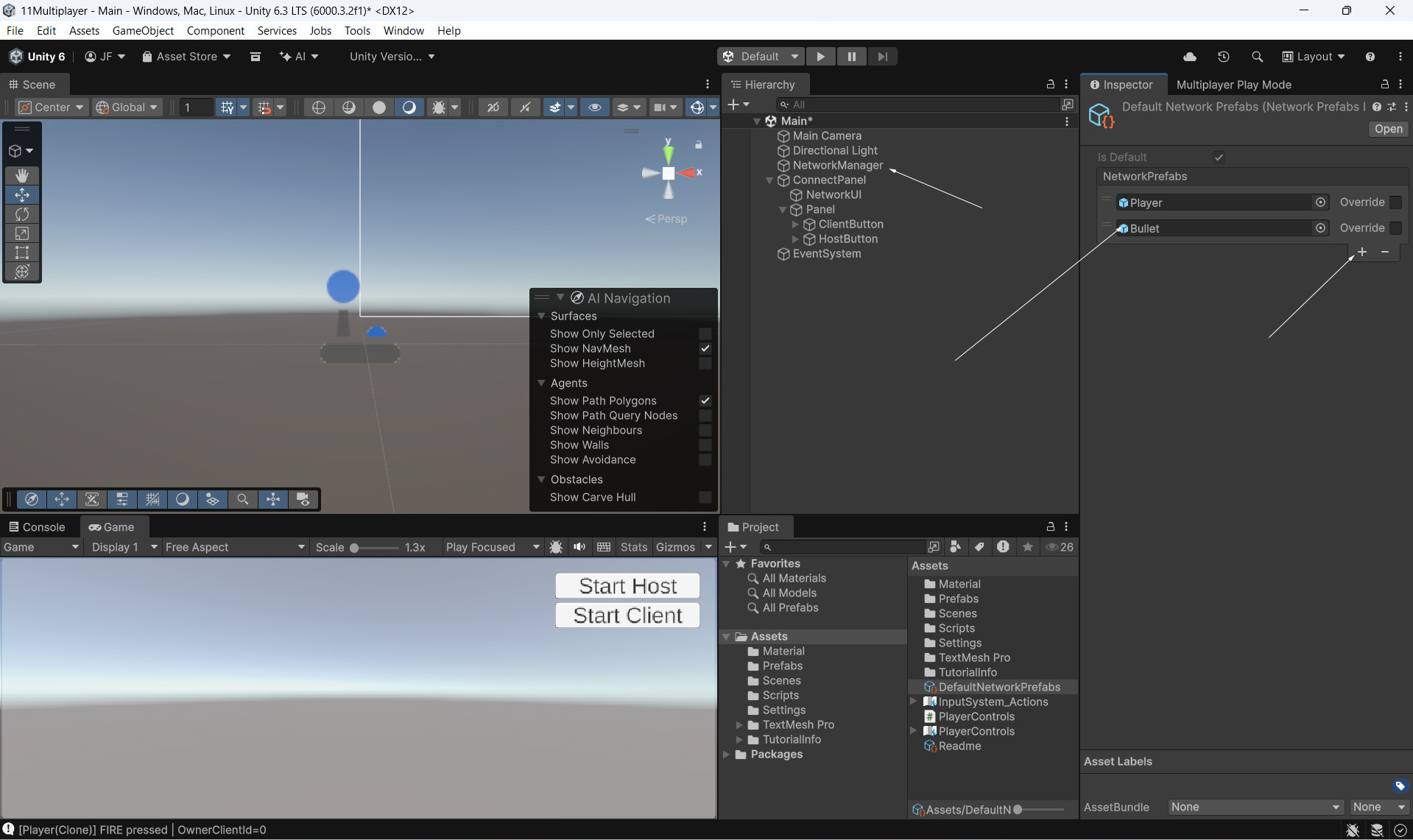Enable the Show Only Selected checkbox
The width and height of the screenshot is (1413, 840).
point(705,333)
